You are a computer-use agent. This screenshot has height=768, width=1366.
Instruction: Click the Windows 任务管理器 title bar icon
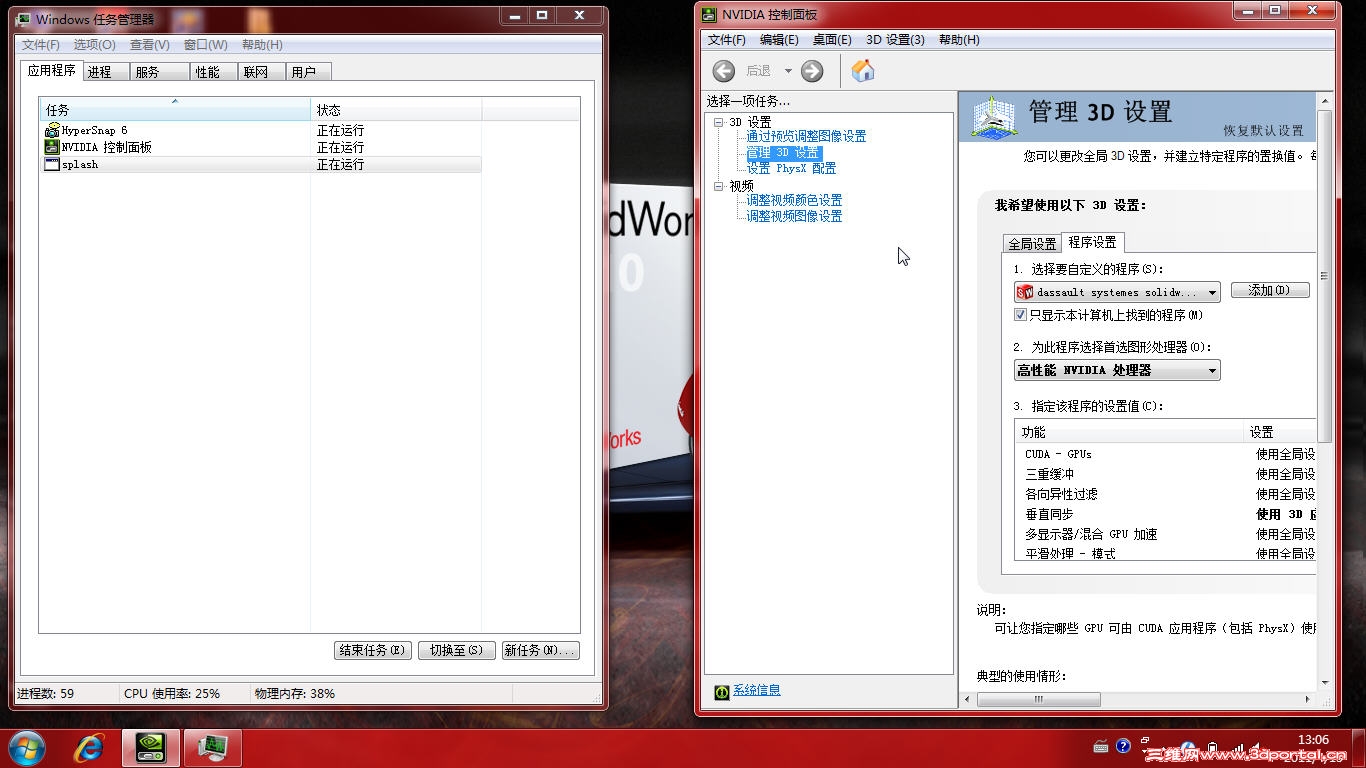point(23,19)
